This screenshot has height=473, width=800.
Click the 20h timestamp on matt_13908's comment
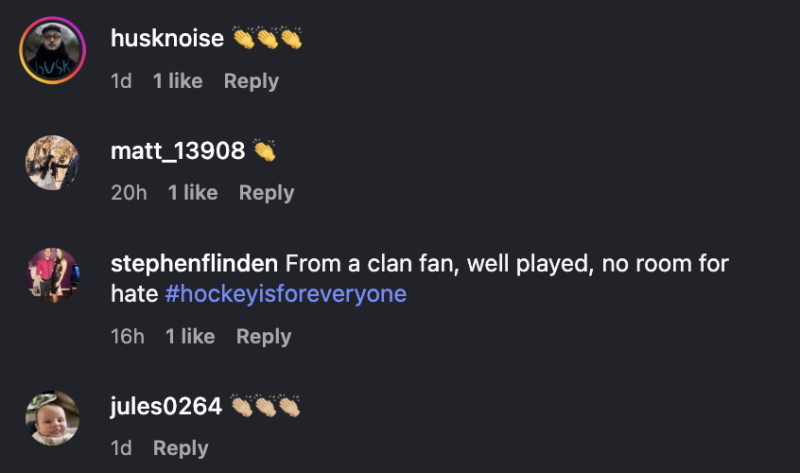pos(128,193)
